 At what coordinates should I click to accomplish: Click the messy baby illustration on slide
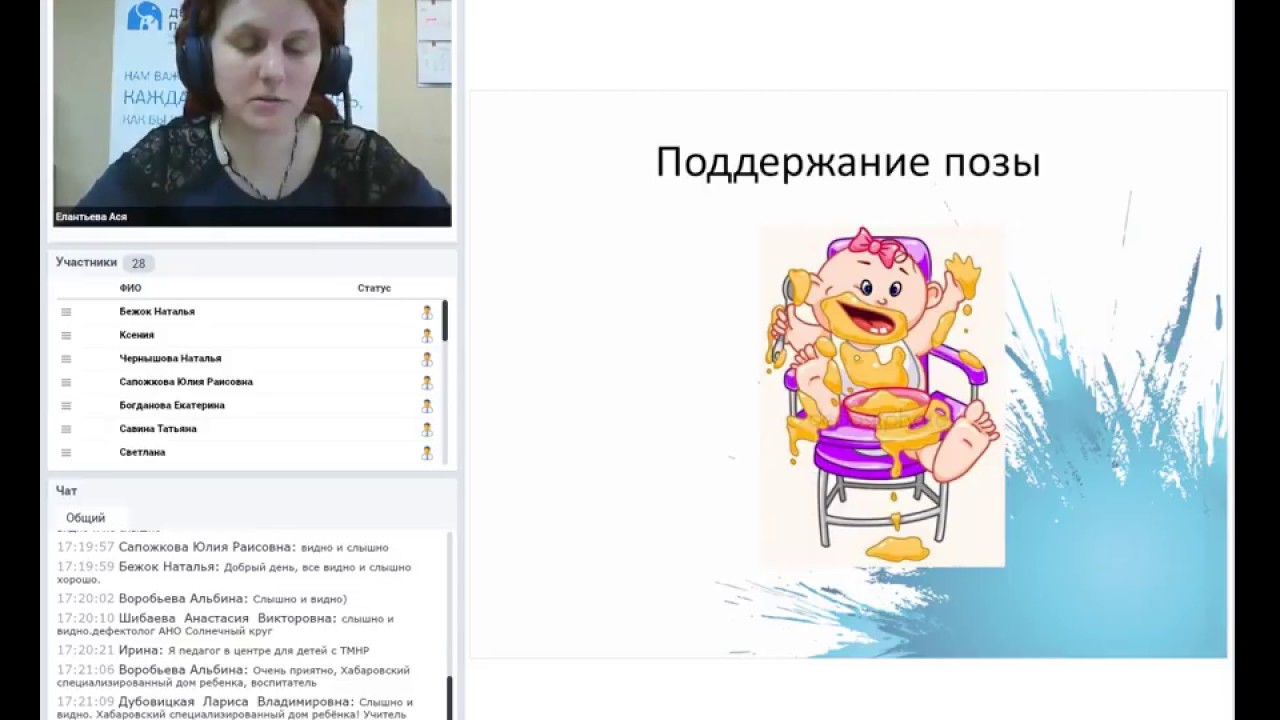[x=881, y=397]
